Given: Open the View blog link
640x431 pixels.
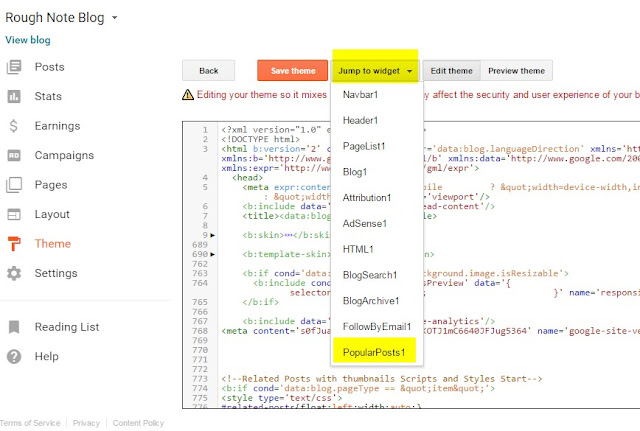Looking at the screenshot, I should (x=28, y=40).
